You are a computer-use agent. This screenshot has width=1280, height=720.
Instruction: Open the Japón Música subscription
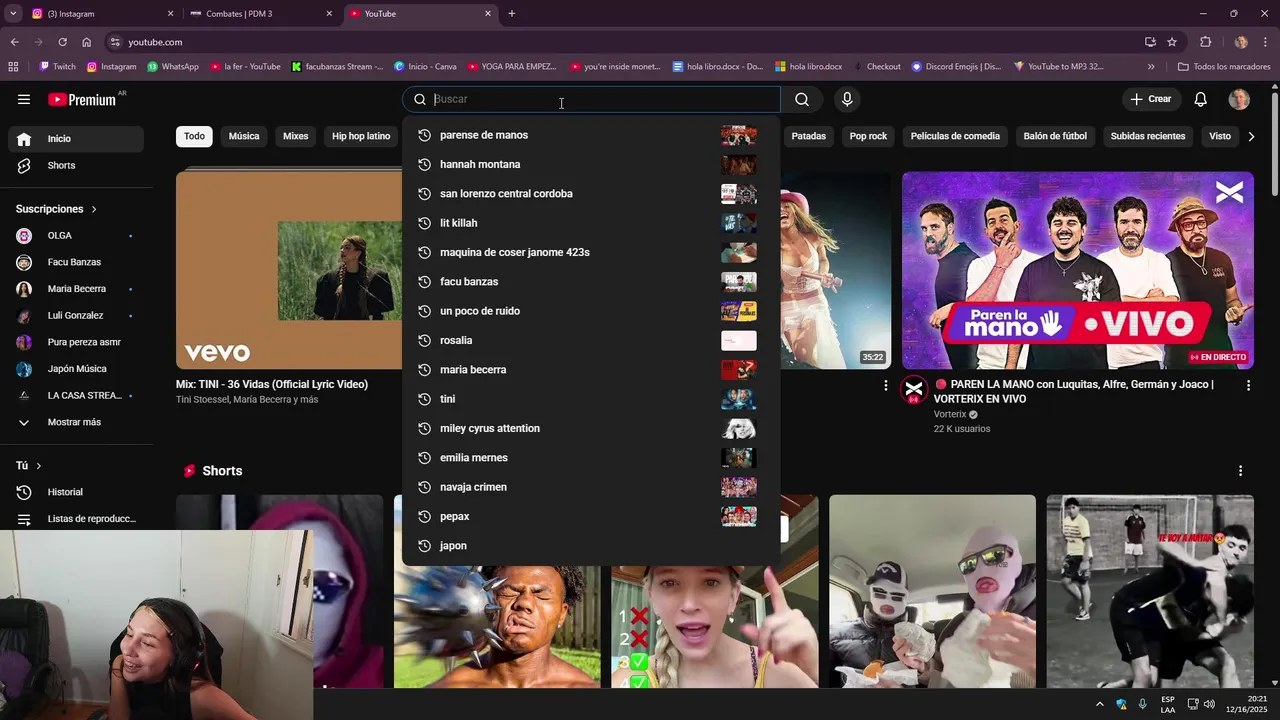point(76,369)
